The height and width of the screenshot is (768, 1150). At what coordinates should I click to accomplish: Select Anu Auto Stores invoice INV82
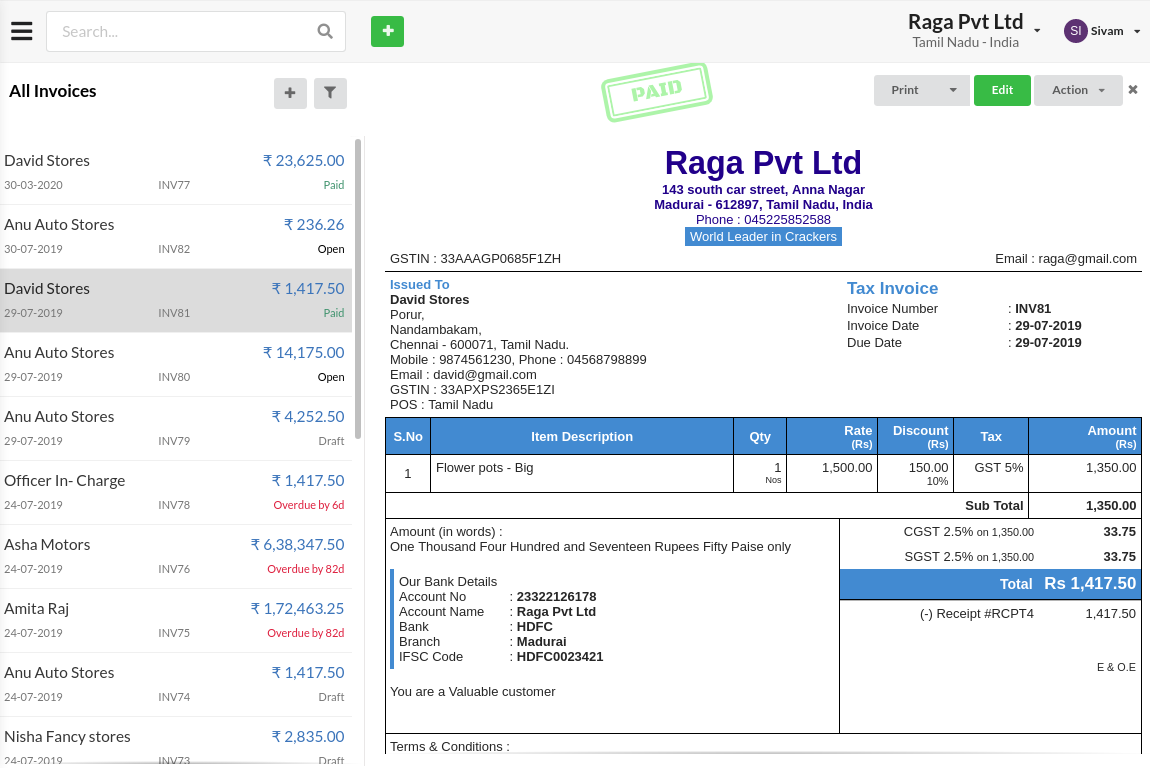pos(174,236)
